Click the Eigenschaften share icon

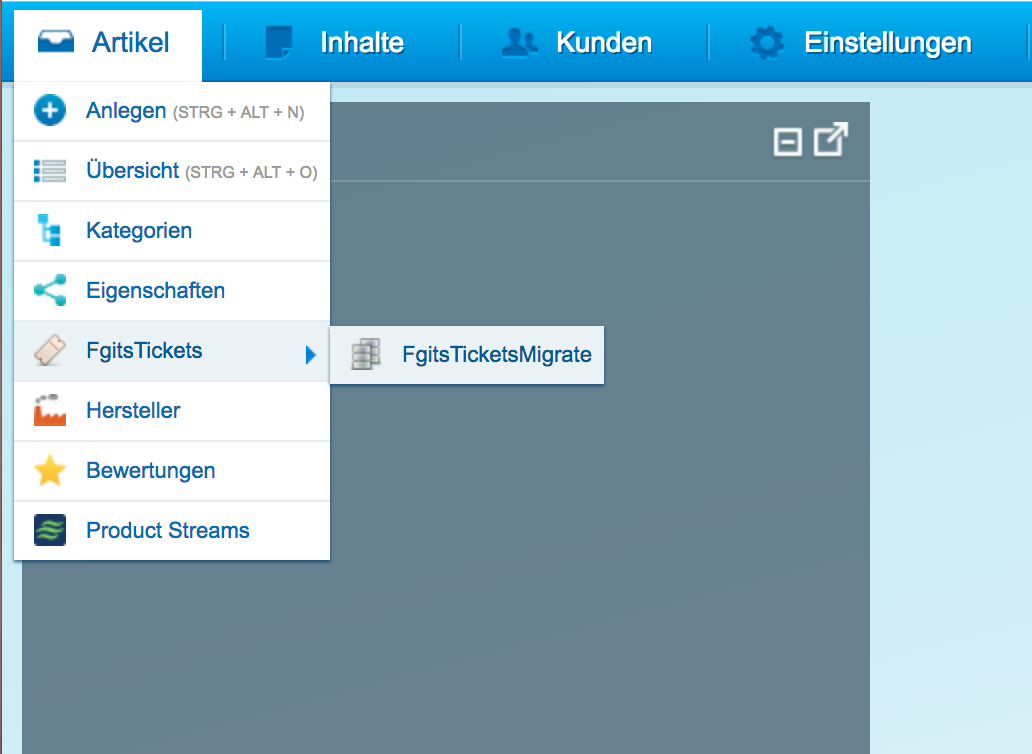pos(50,290)
